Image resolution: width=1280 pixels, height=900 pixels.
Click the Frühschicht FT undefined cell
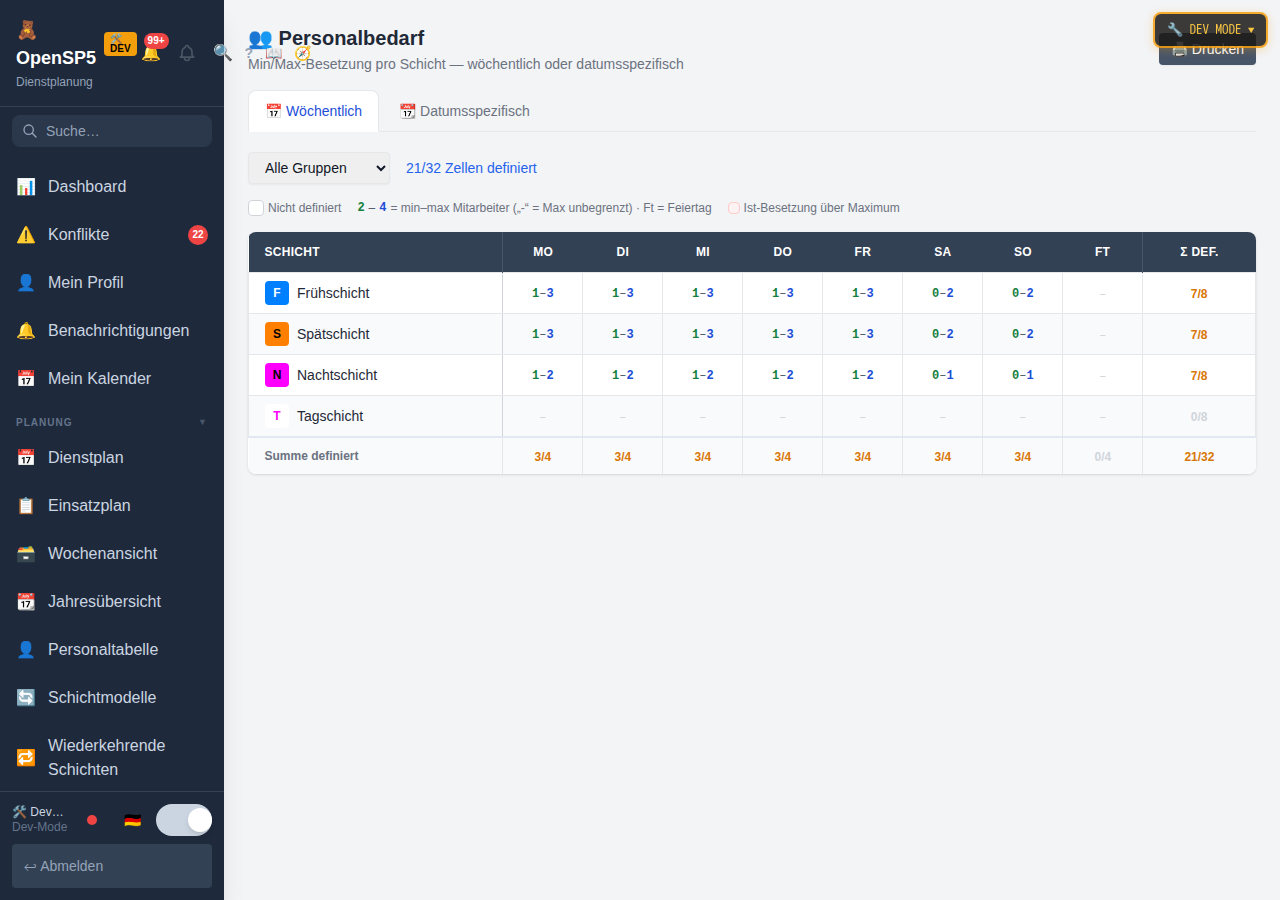pyautogui.click(x=1103, y=293)
